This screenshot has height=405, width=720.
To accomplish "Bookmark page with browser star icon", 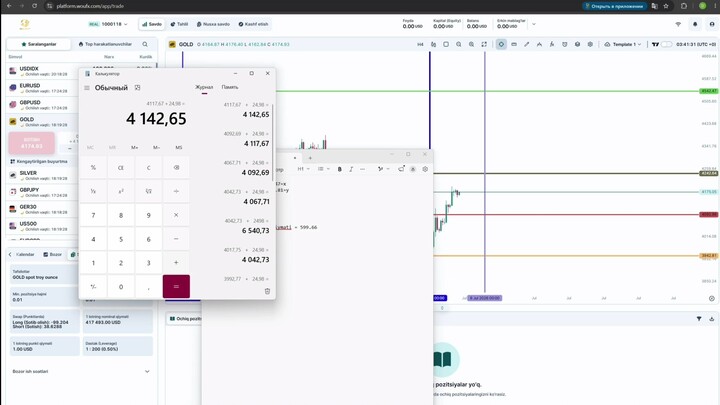I will click(666, 6).
